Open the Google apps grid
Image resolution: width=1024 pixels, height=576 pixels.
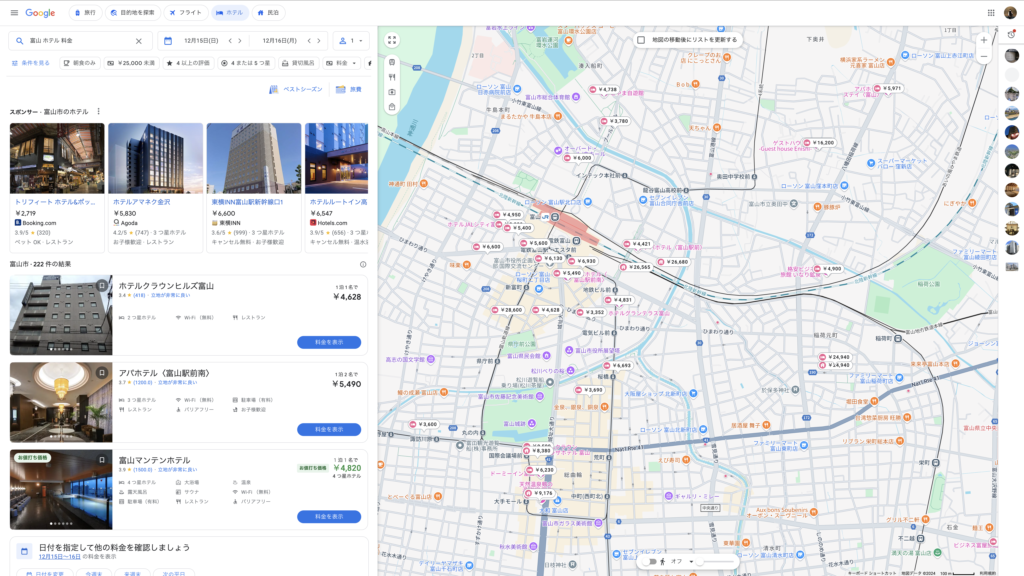click(991, 13)
